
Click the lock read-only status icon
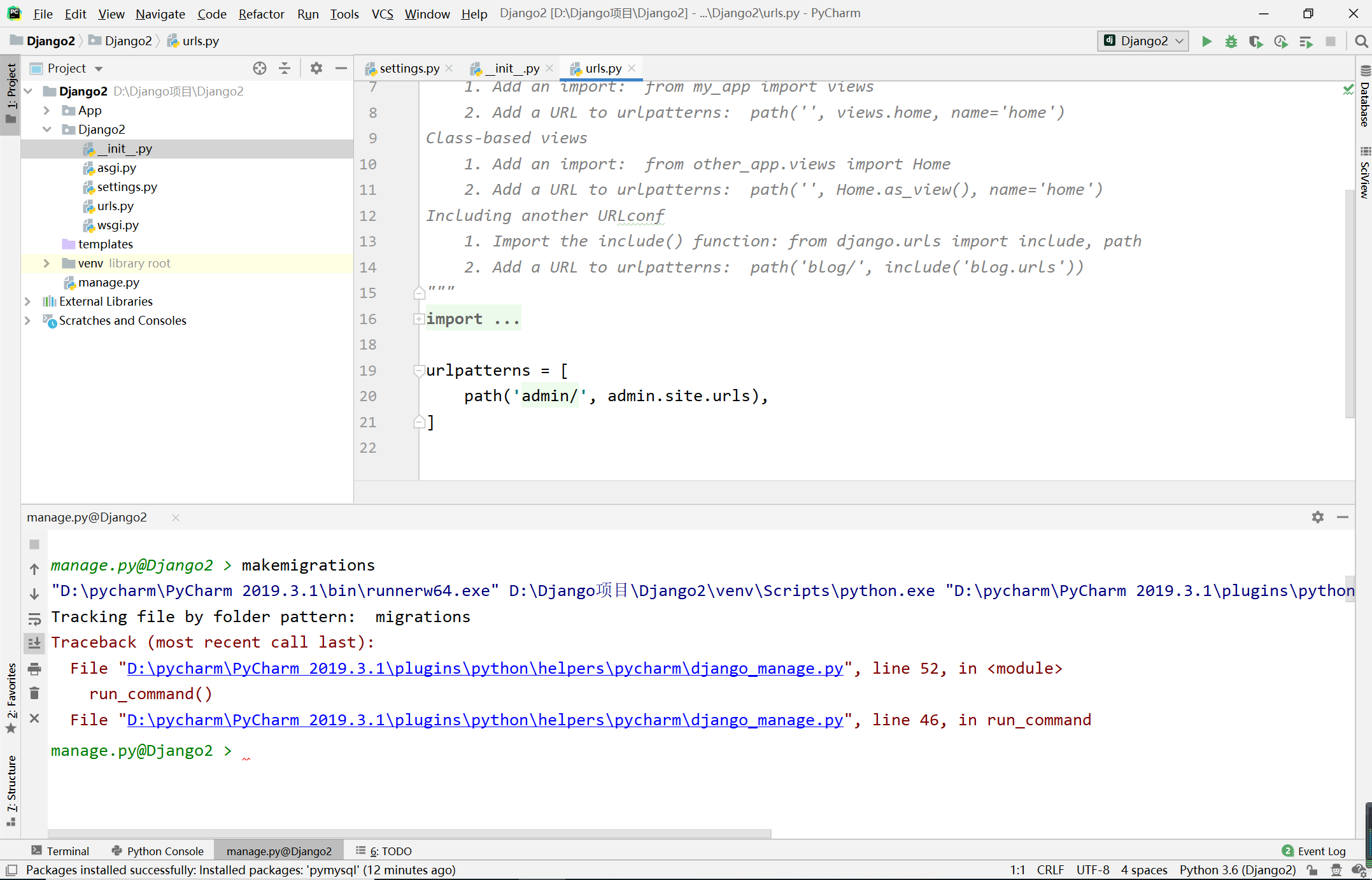tap(1312, 870)
